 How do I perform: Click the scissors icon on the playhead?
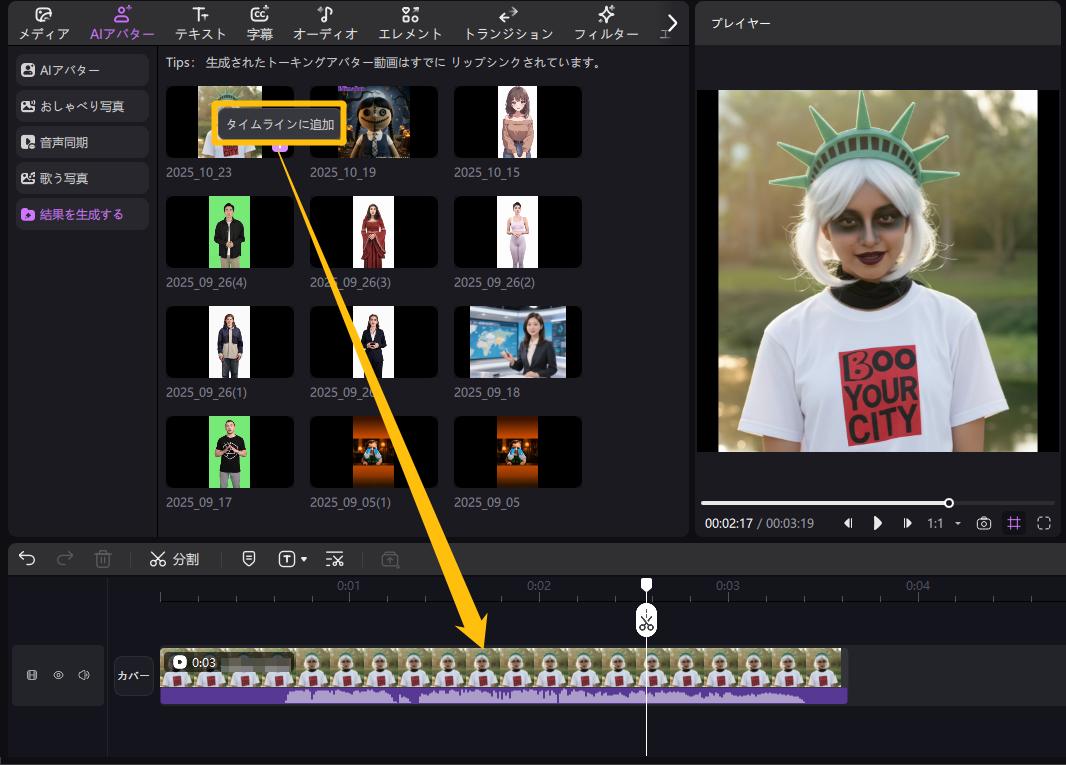point(646,622)
